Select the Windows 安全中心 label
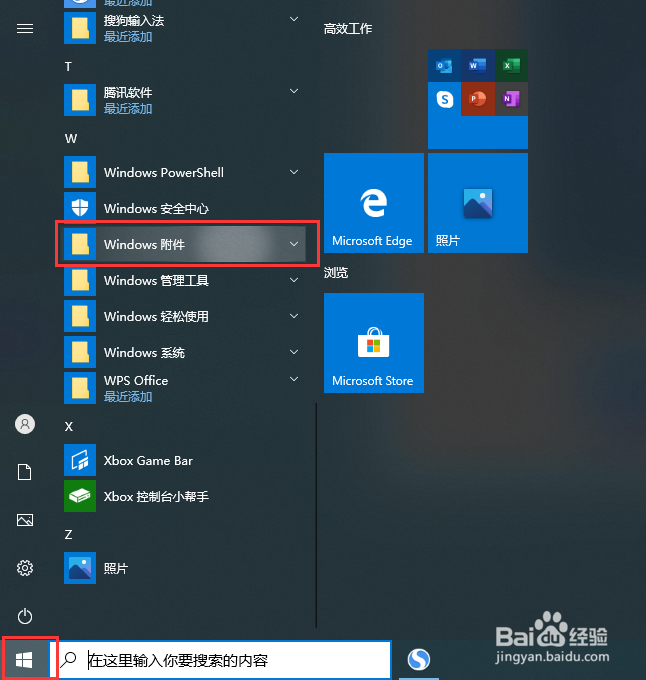The height and width of the screenshot is (680, 646). point(156,209)
